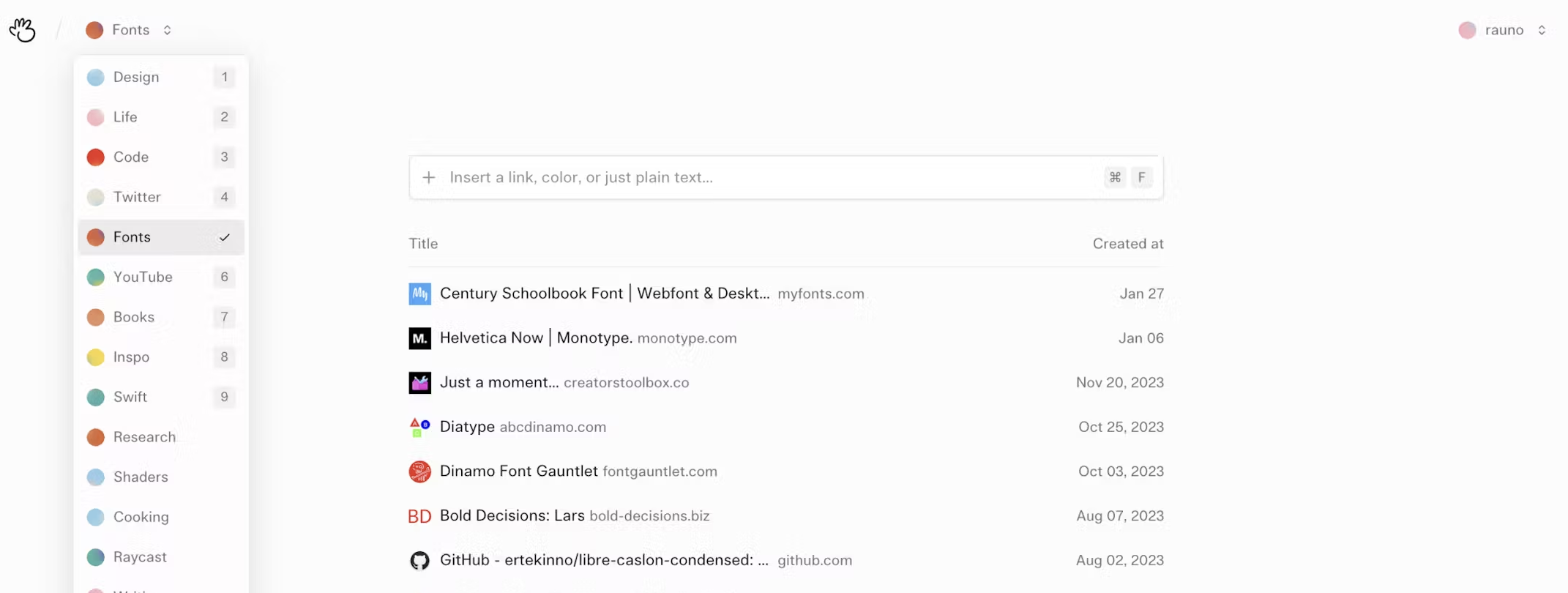
Task: Click the Diatype shapes favicon
Action: click(x=419, y=427)
